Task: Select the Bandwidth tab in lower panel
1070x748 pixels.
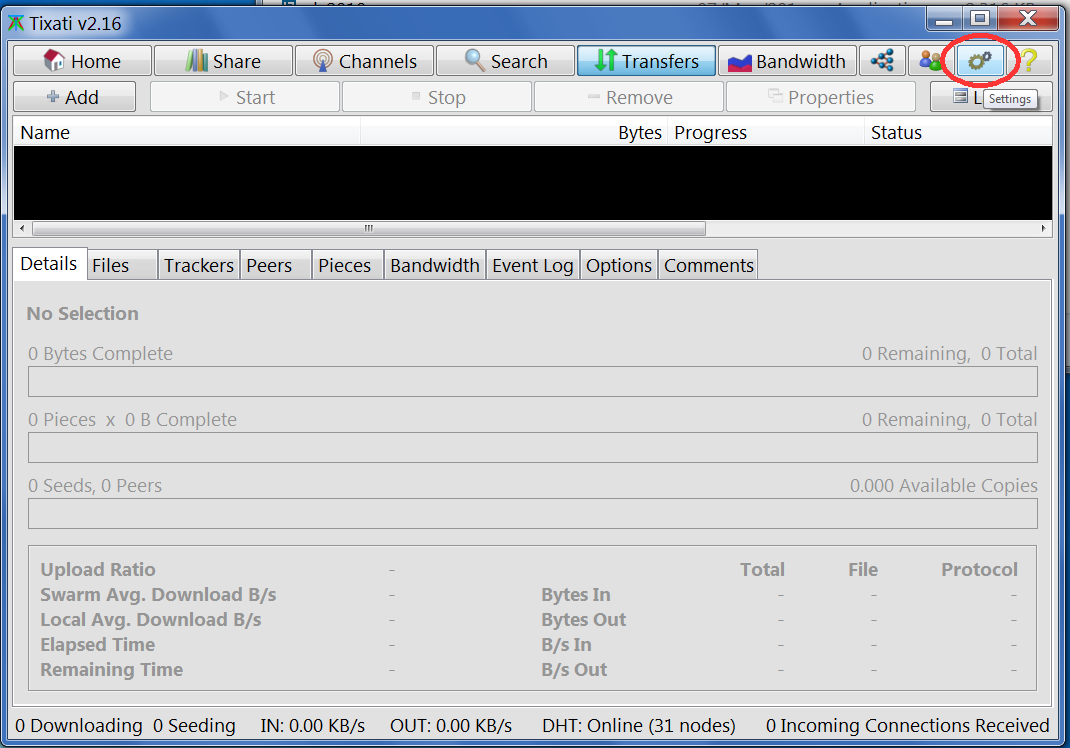Action: (435, 265)
